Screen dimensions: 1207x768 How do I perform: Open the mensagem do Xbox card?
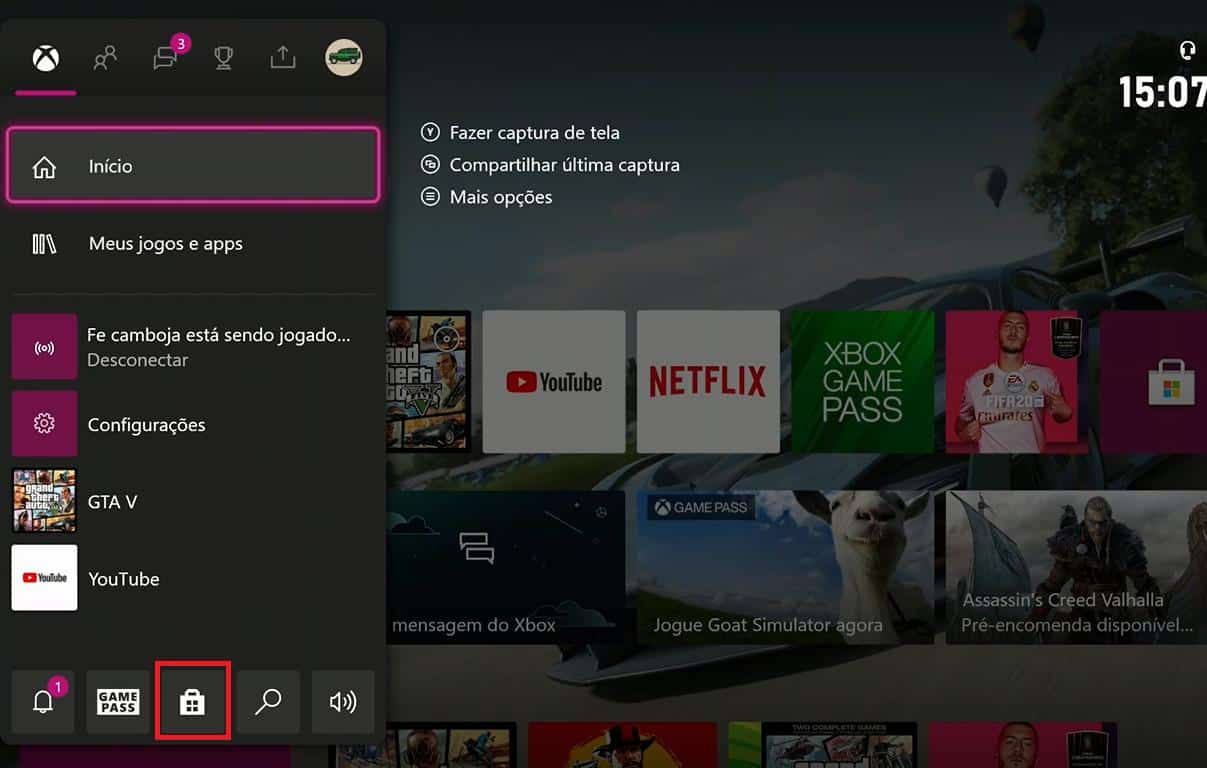(x=506, y=567)
